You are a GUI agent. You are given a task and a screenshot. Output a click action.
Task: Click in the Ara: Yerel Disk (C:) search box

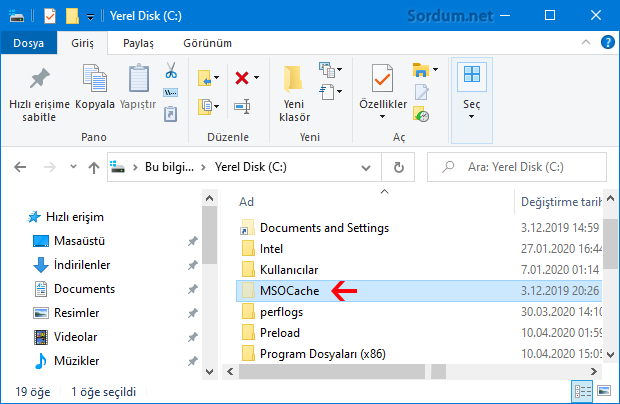tap(517, 167)
